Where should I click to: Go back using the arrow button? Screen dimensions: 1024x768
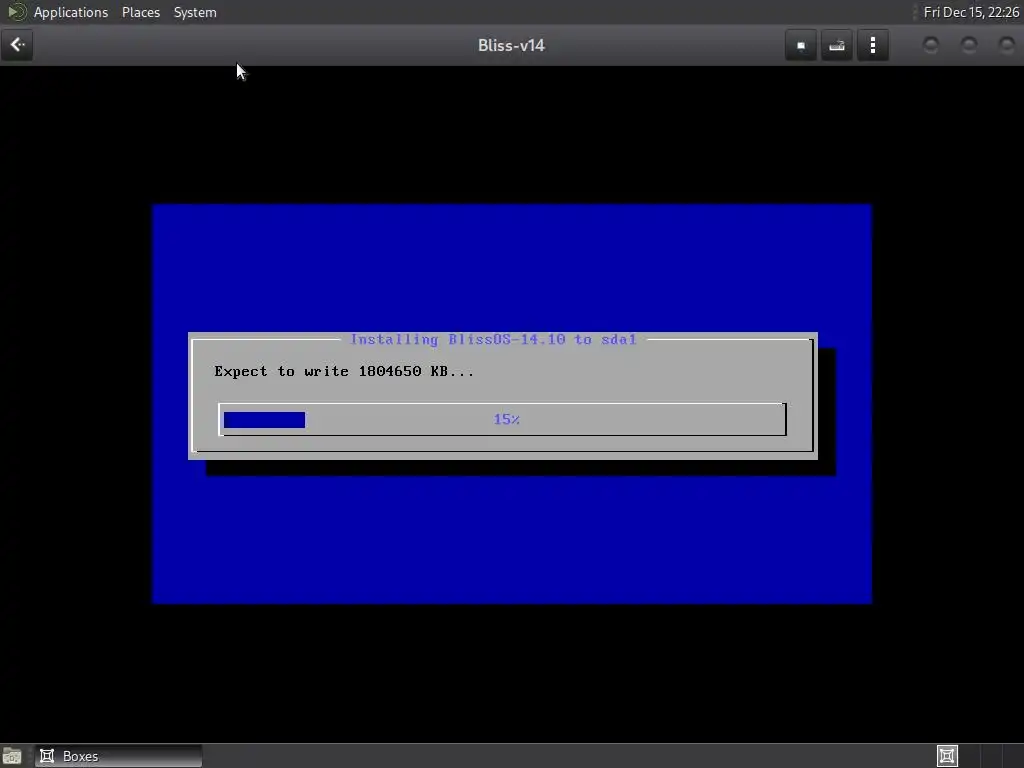(17, 45)
